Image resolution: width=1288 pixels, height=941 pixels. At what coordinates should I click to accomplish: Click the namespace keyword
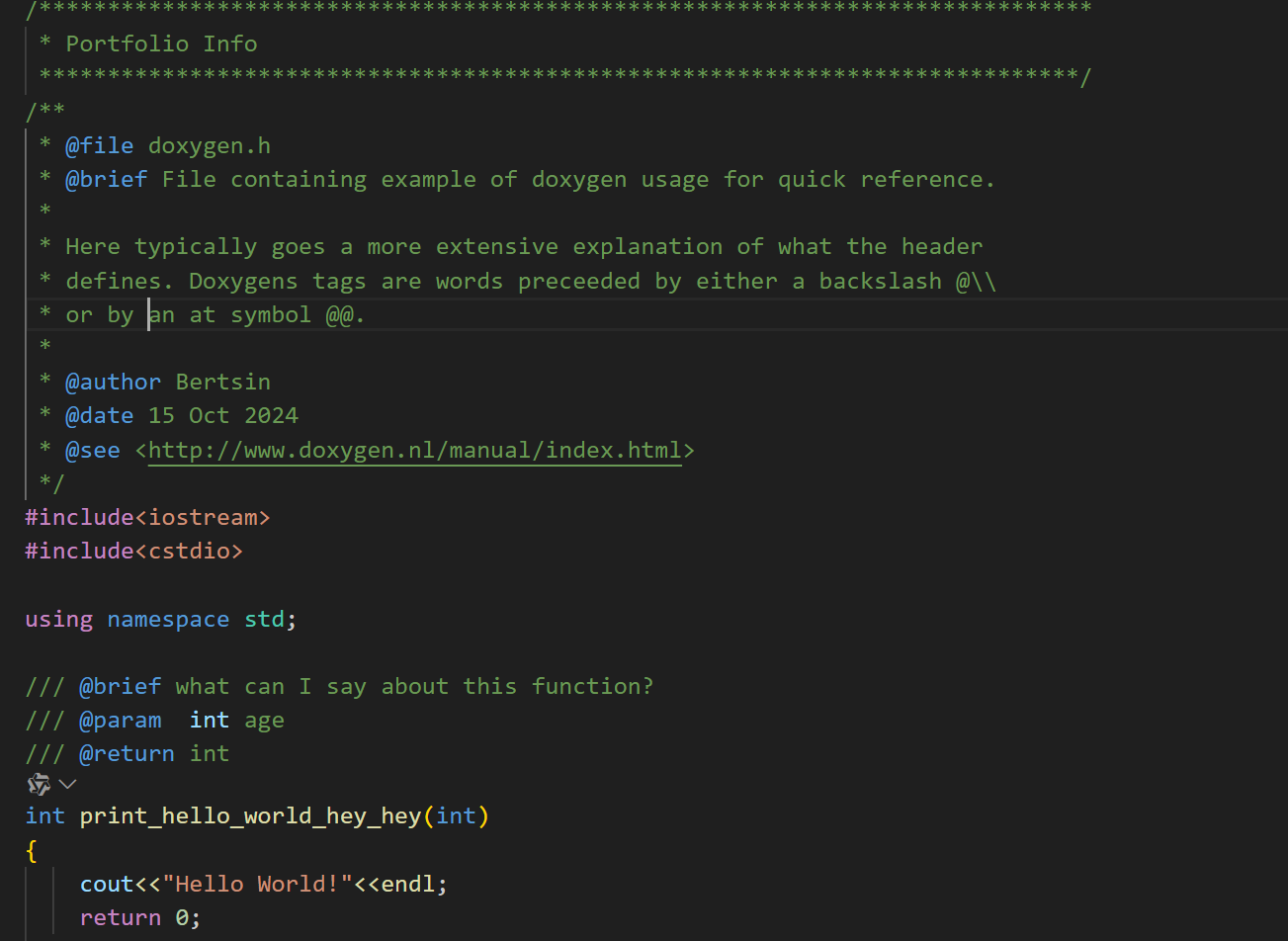tap(167, 620)
